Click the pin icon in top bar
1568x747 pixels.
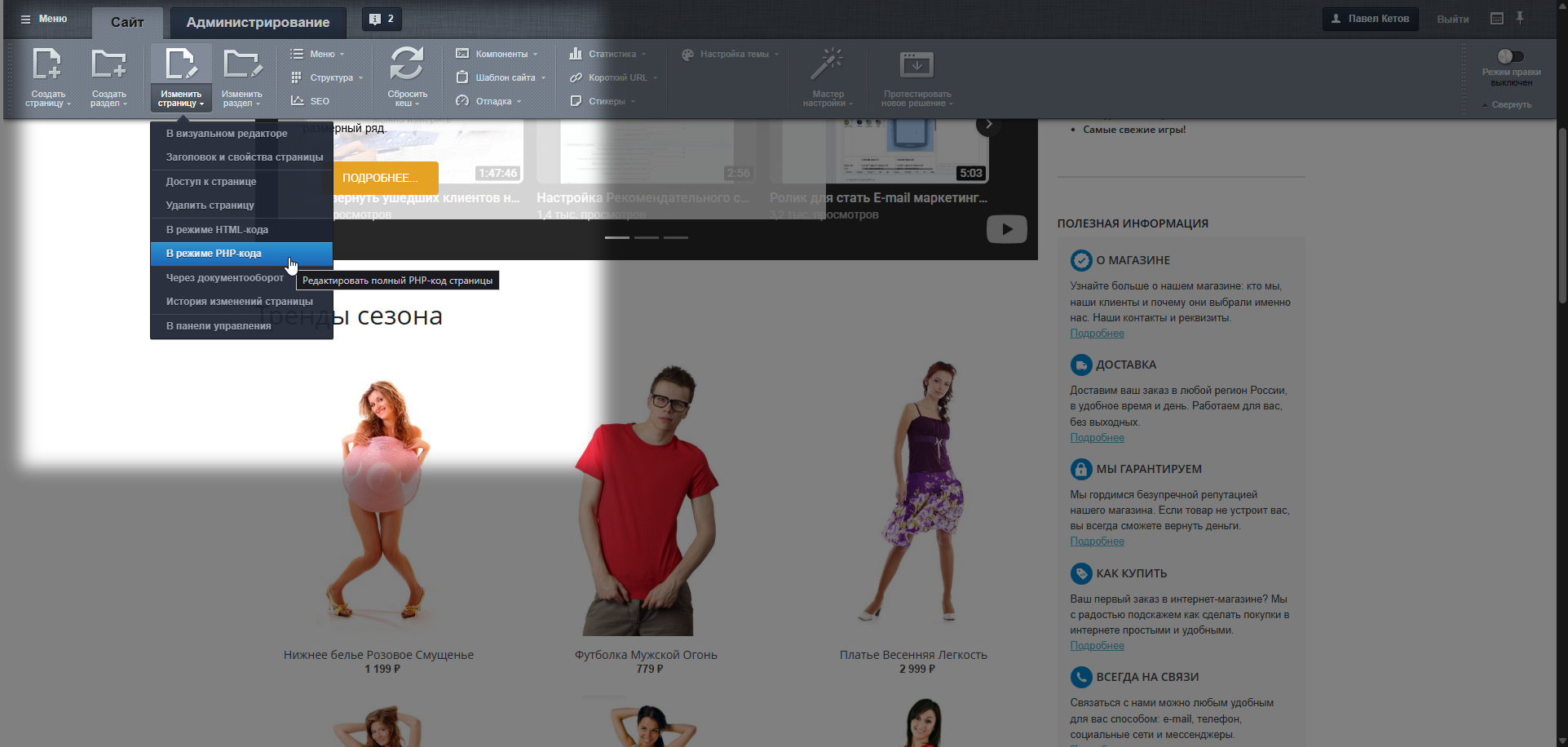coord(1520,18)
